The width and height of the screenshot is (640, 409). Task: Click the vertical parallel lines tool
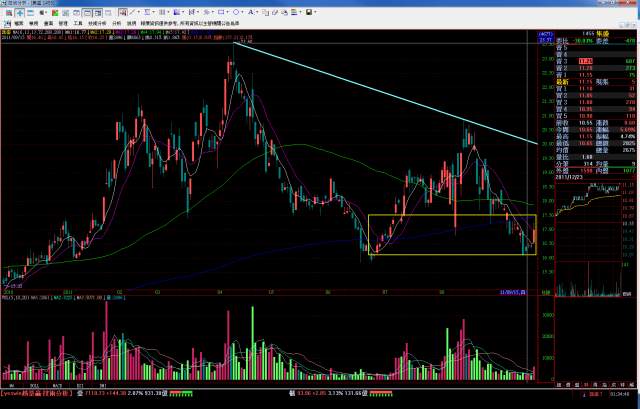click(x=162, y=12)
